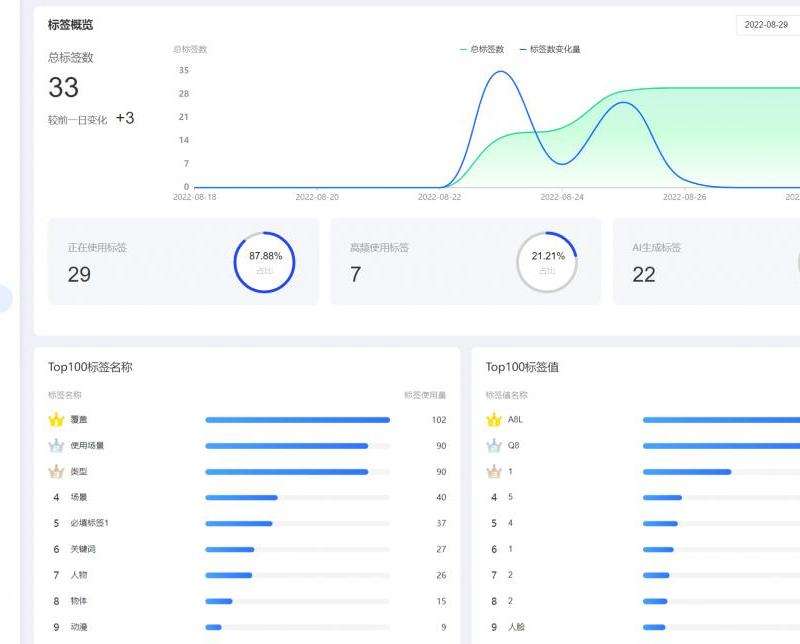Click the gold crown beside 覆盖
Viewport: 800px width, 644px height.
56,420
